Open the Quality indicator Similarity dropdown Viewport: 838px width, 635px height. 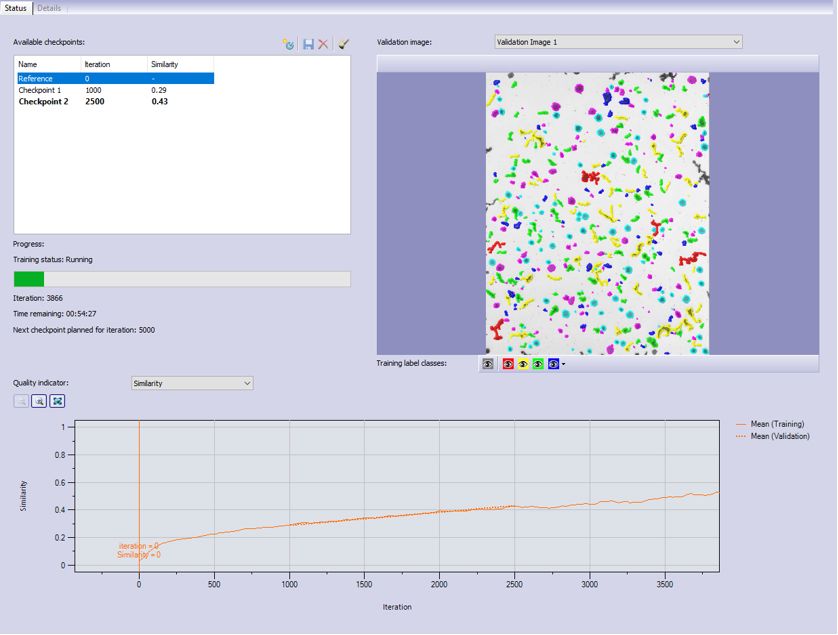coord(192,383)
